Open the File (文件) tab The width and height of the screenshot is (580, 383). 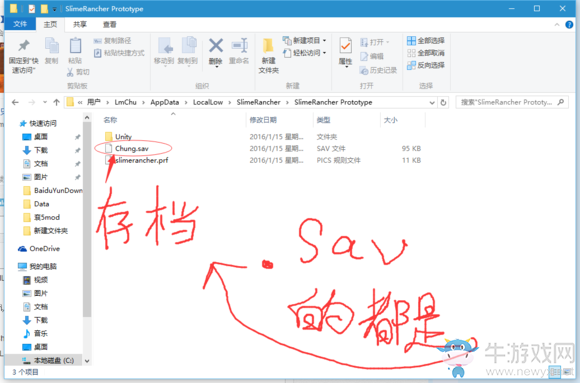tap(20, 24)
